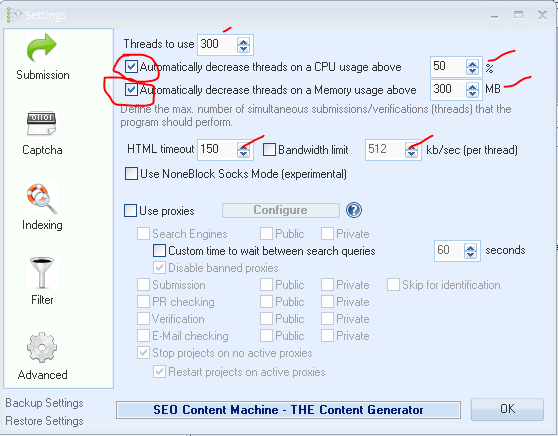Uncheck decrease threads on Memory usage

tap(131, 90)
